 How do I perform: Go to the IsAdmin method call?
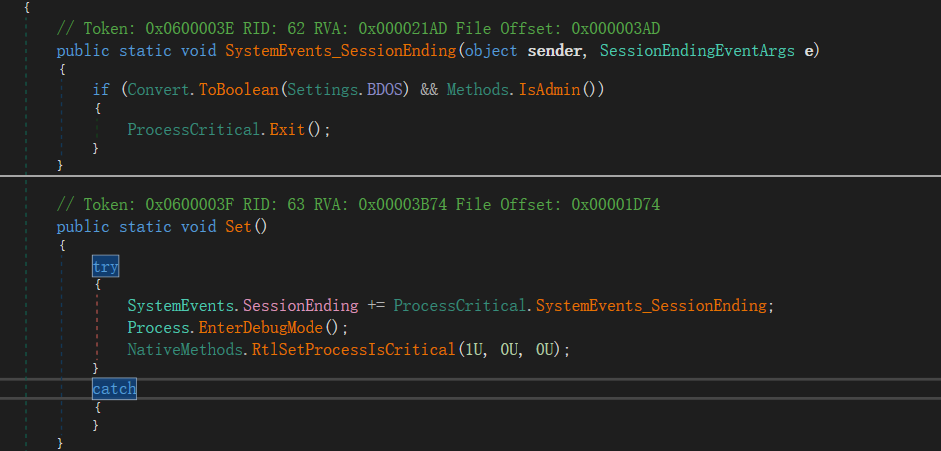point(550,90)
